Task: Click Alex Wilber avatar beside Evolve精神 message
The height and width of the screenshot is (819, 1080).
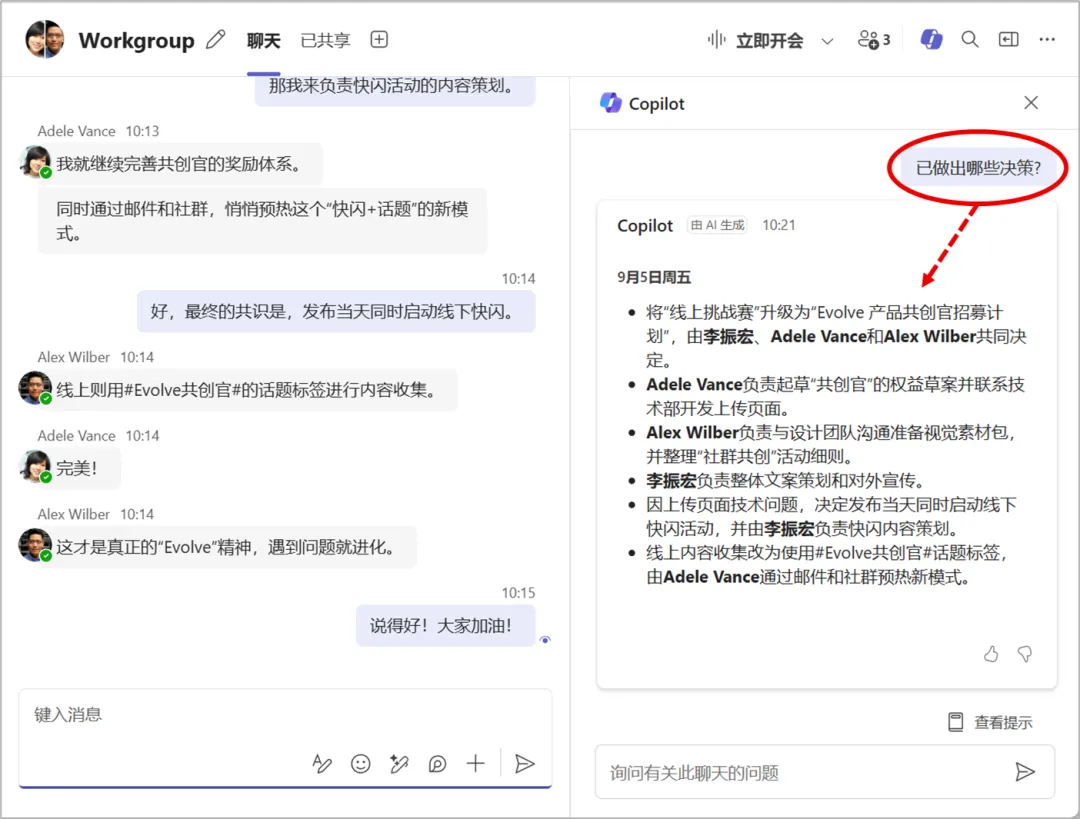Action: click(35, 545)
